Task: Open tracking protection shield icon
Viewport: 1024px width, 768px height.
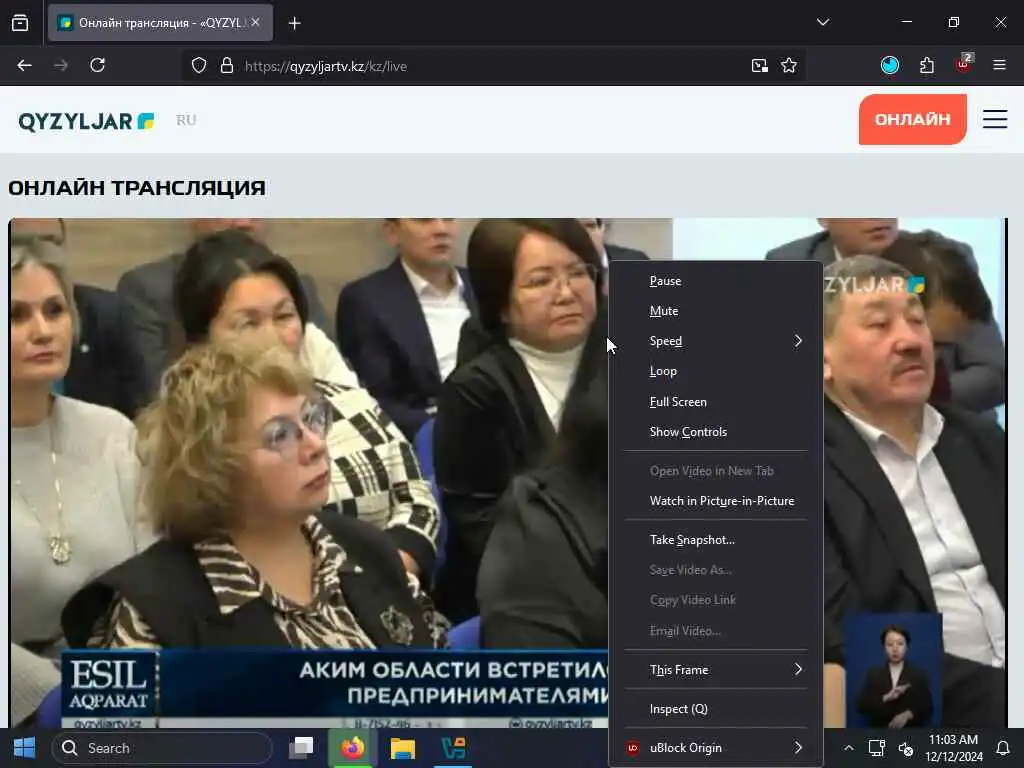Action: (199, 65)
